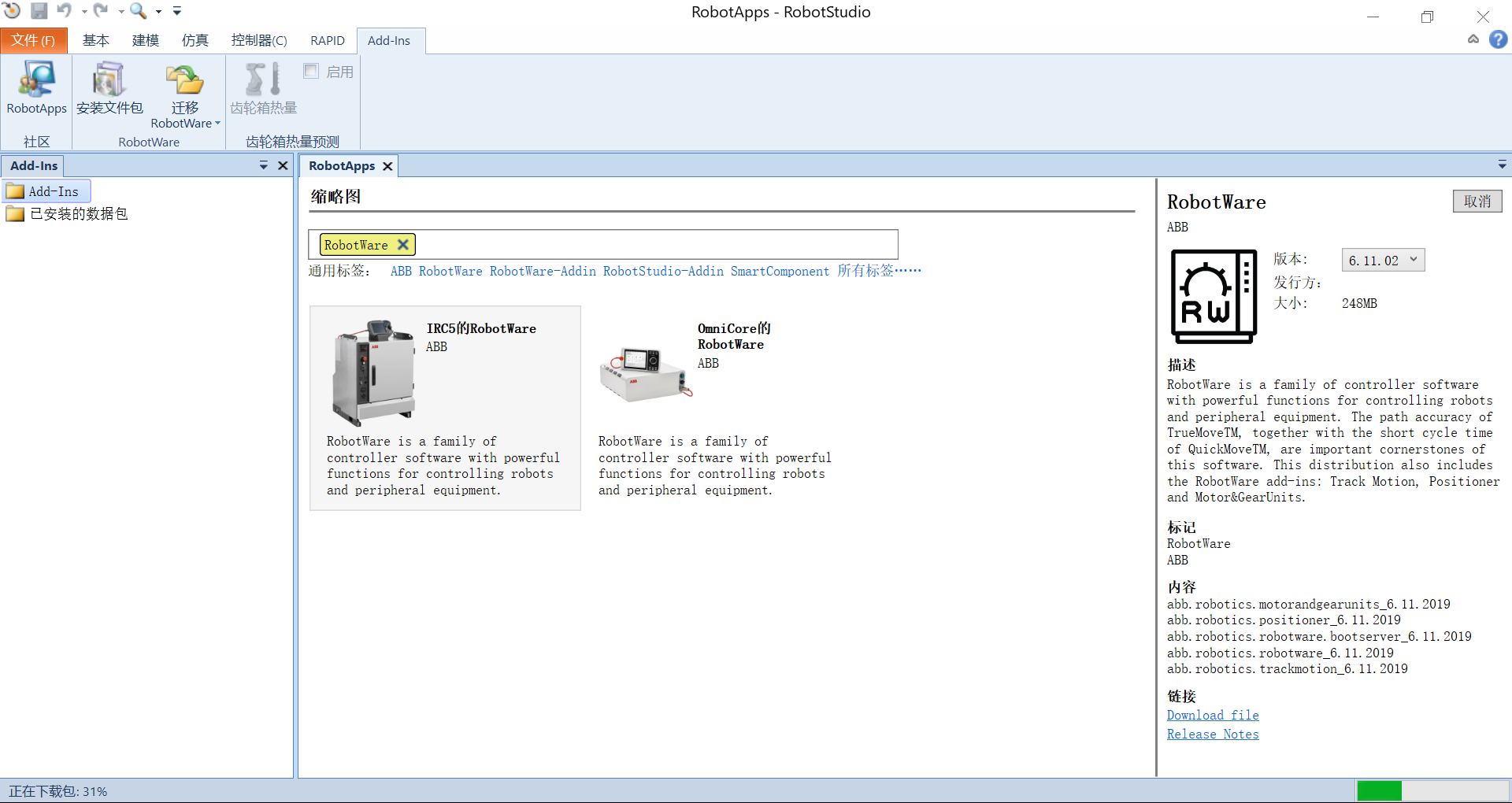Show all tags via 所有标签 link

[x=879, y=271]
